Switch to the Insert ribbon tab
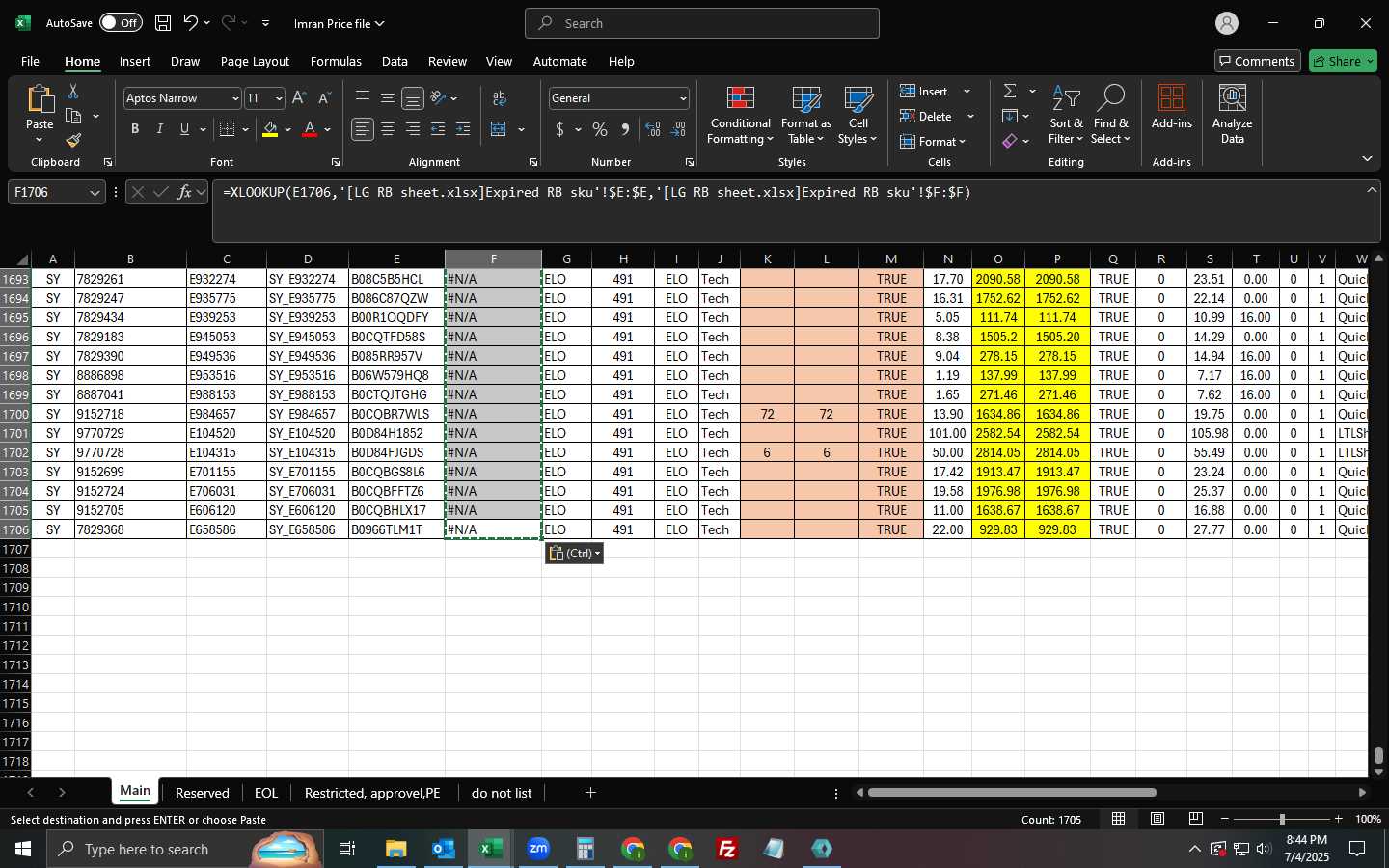Image resolution: width=1389 pixels, height=868 pixels. click(x=135, y=61)
